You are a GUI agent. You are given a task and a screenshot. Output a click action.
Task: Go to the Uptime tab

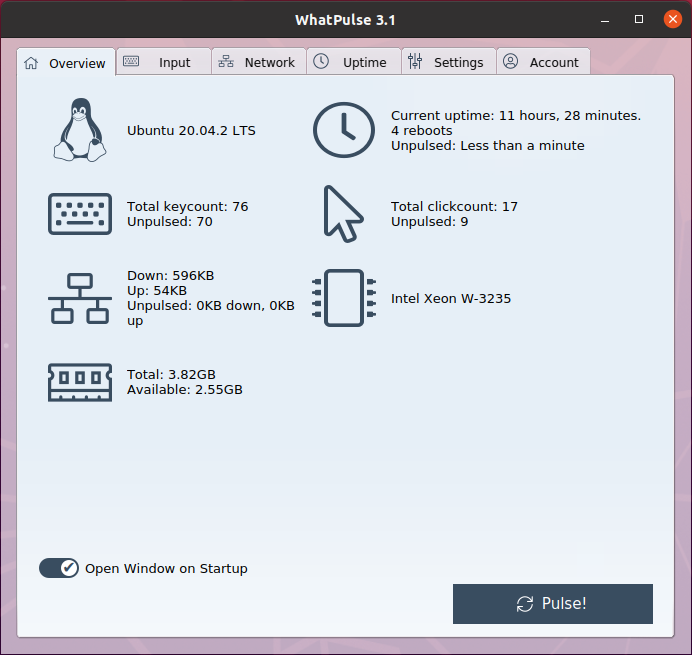(352, 62)
